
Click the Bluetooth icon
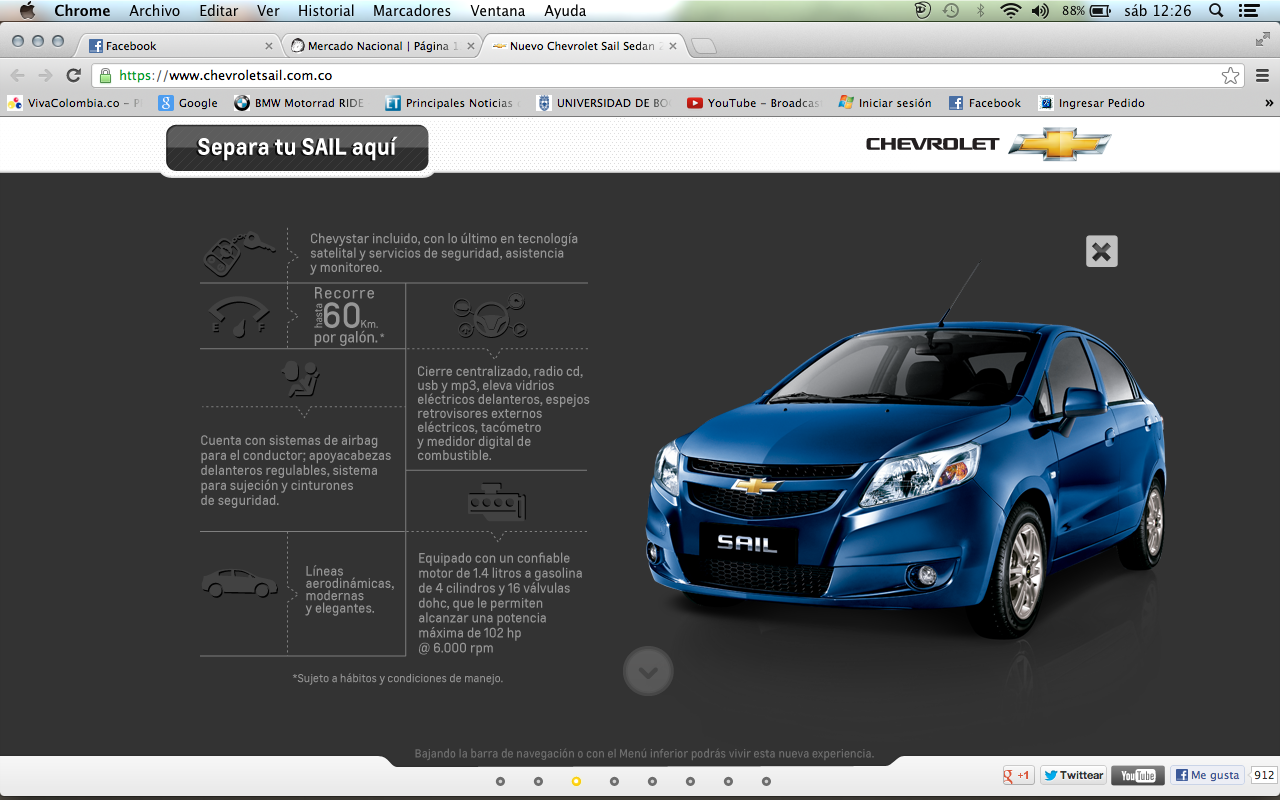coord(981,11)
